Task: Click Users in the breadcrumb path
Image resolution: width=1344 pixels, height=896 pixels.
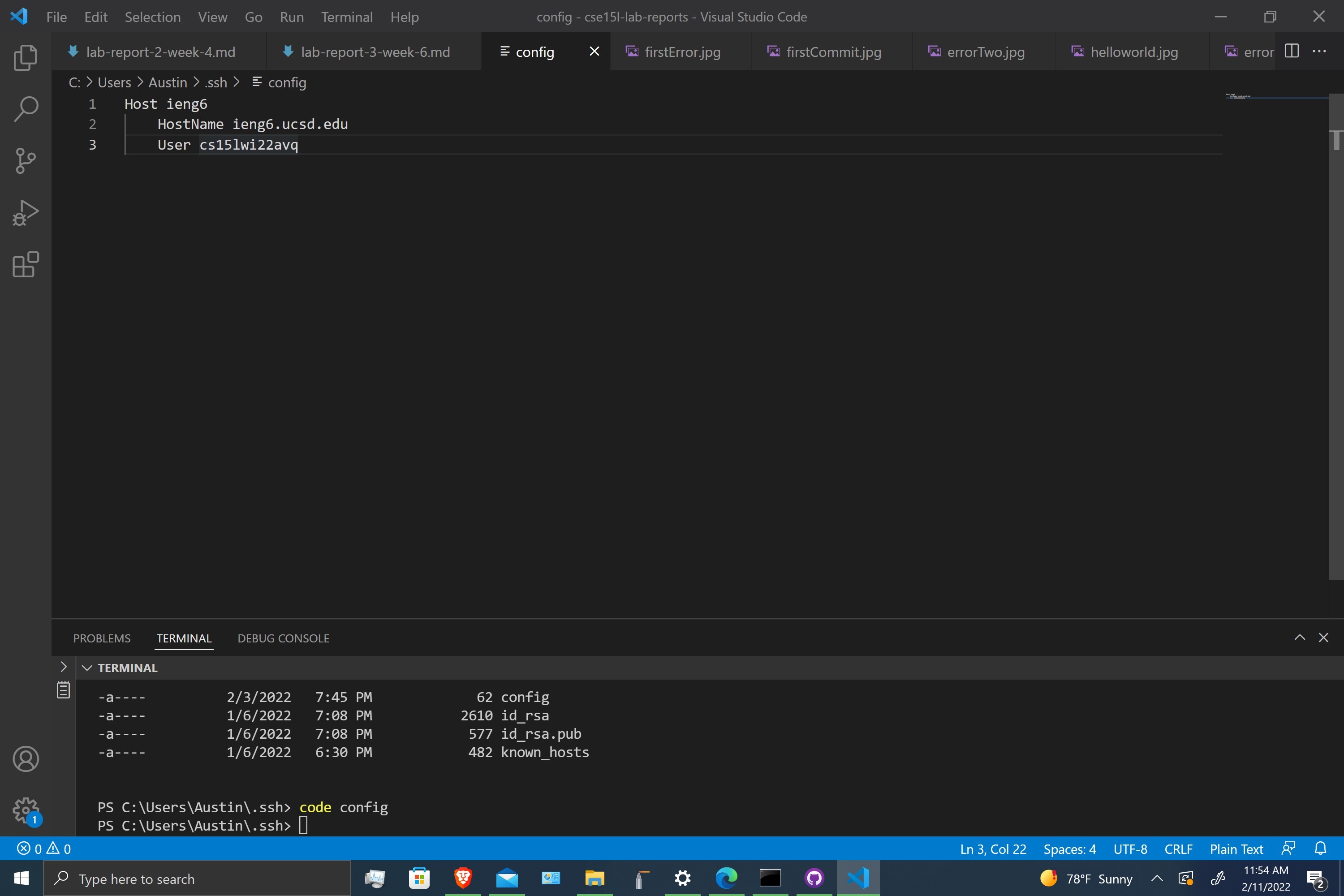Action: pyautogui.click(x=114, y=82)
